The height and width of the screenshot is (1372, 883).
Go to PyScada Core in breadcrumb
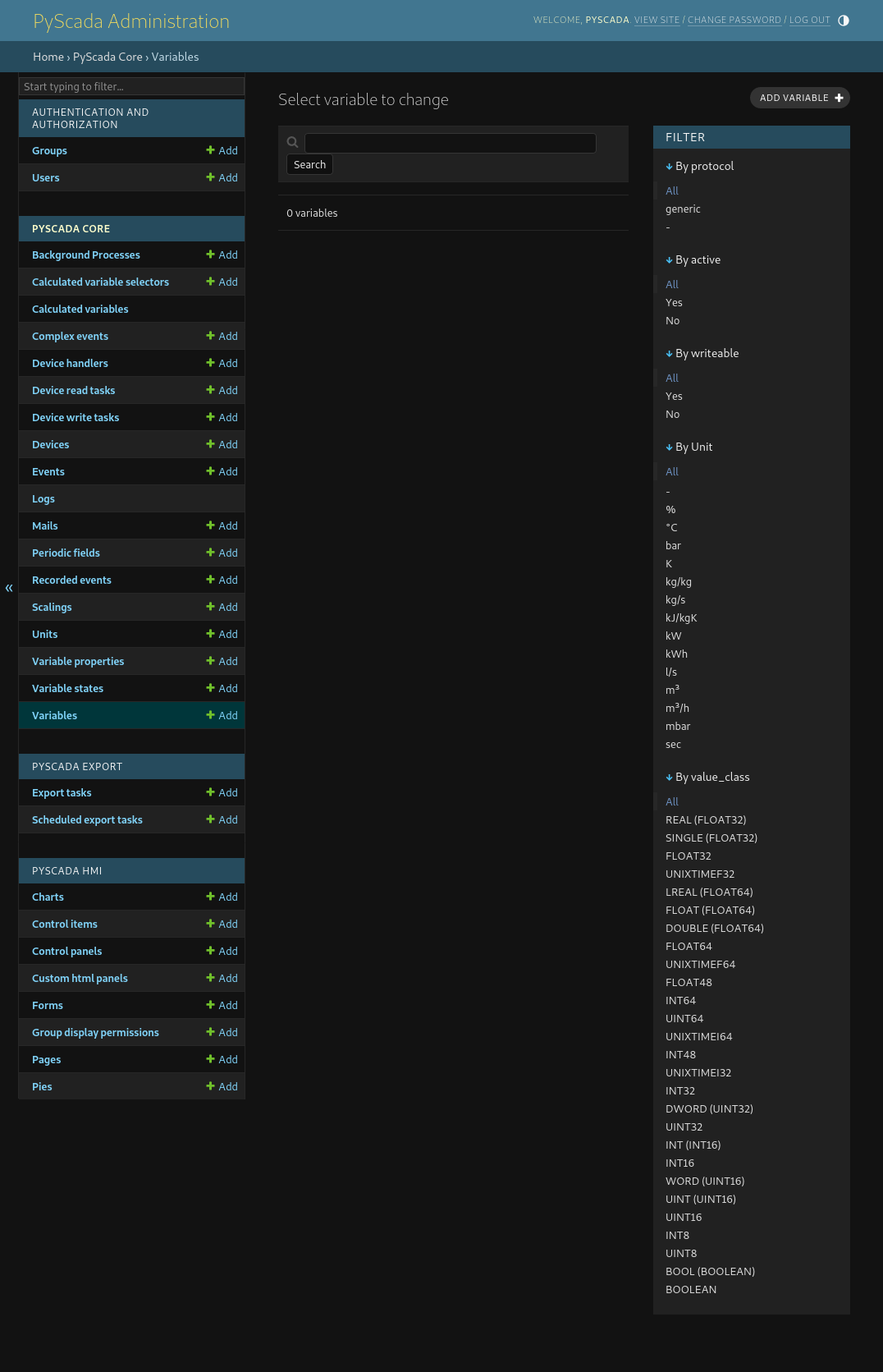(x=108, y=57)
